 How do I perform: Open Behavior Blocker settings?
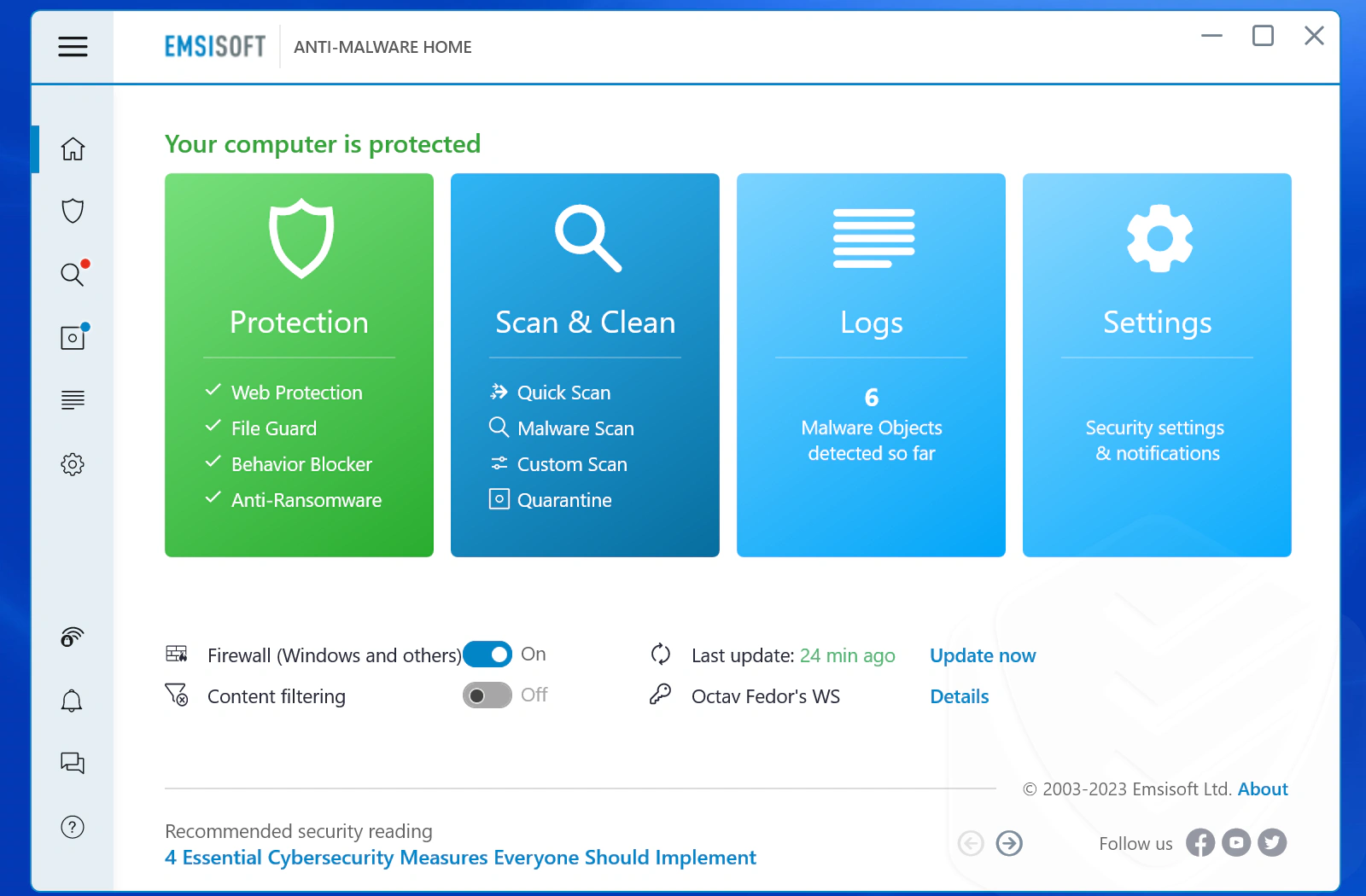tap(301, 464)
